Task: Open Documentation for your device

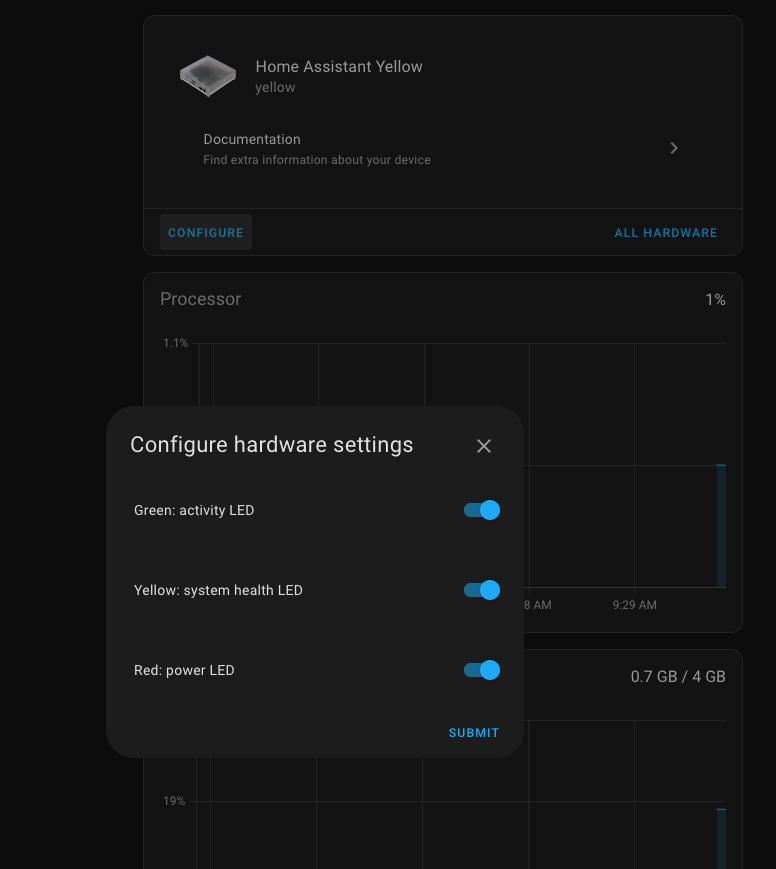Action: (443, 149)
